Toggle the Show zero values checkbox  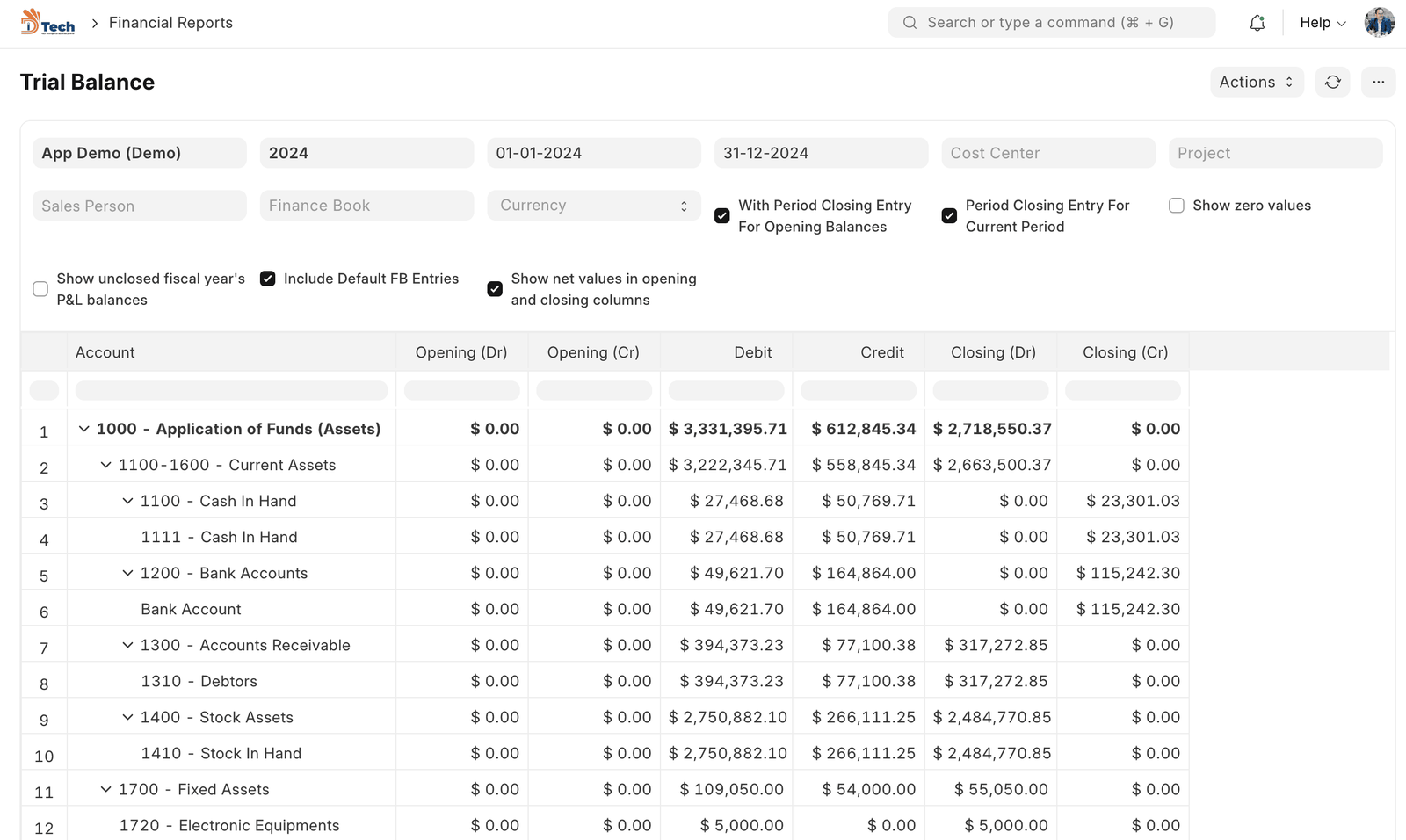1177,206
